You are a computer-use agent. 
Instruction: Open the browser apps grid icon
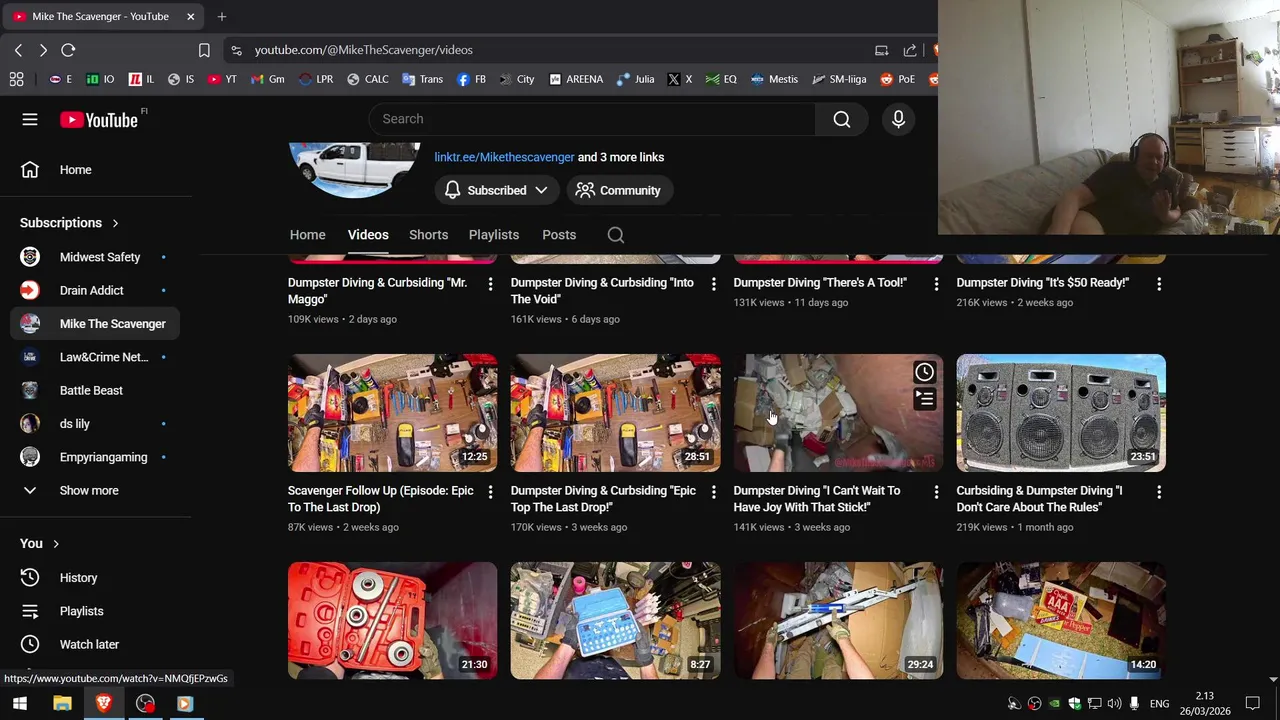coord(16,79)
